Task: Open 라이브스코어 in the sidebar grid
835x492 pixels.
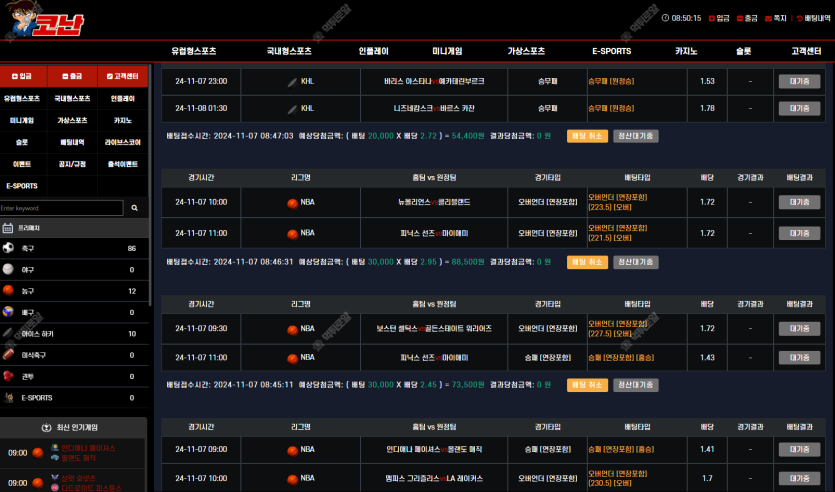Action: click(122, 142)
